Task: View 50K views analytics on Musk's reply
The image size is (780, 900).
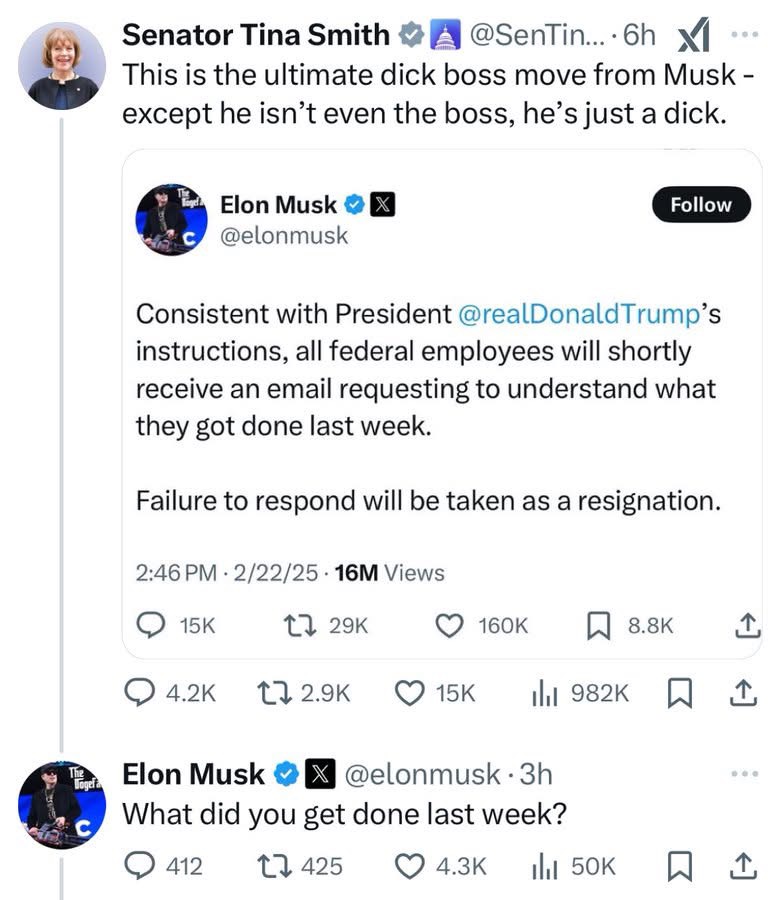Action: point(541,866)
